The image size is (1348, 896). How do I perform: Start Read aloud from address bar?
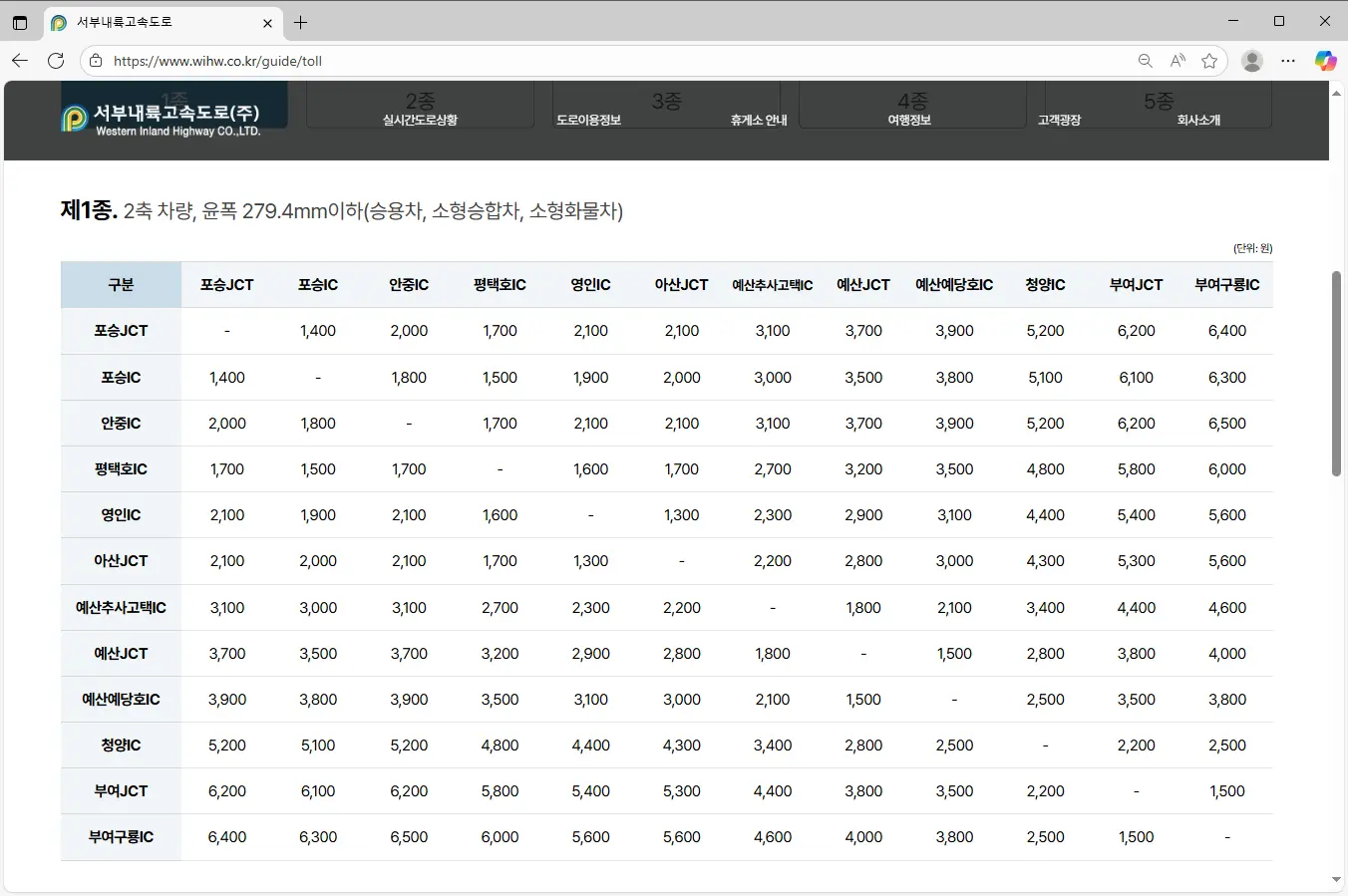point(1178,61)
